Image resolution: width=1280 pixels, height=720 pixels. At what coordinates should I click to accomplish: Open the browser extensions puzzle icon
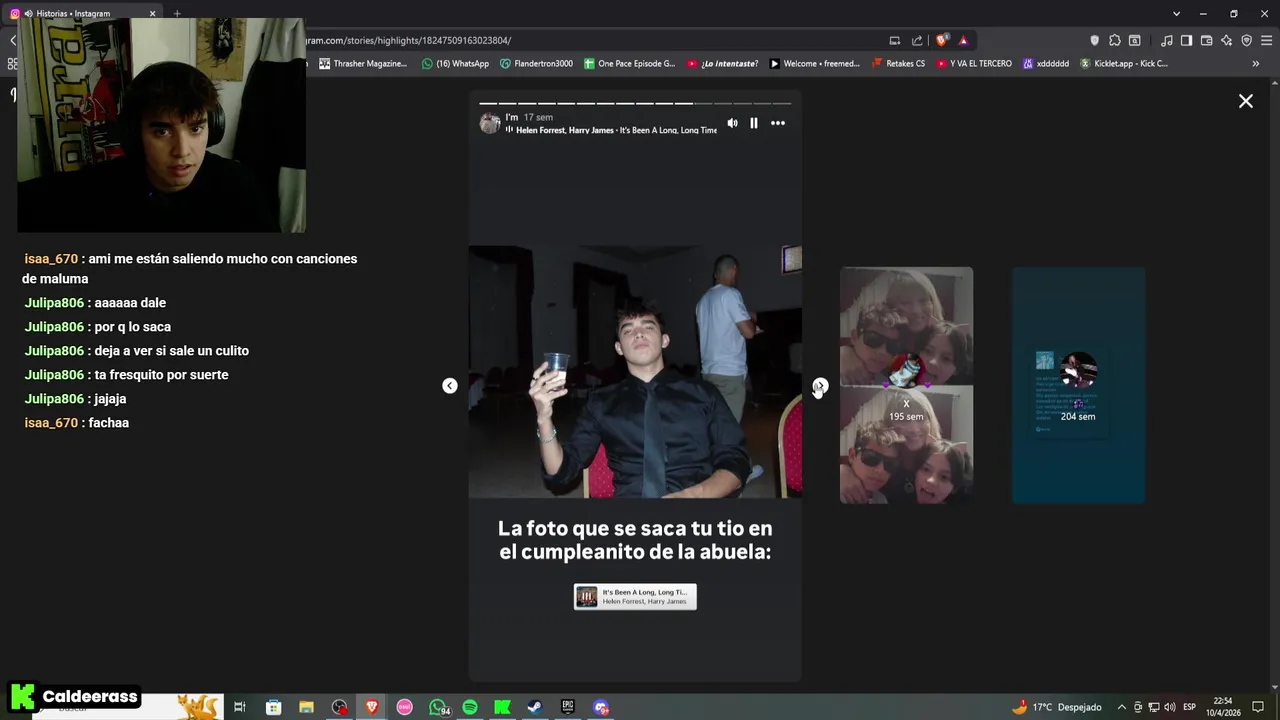[1115, 41]
